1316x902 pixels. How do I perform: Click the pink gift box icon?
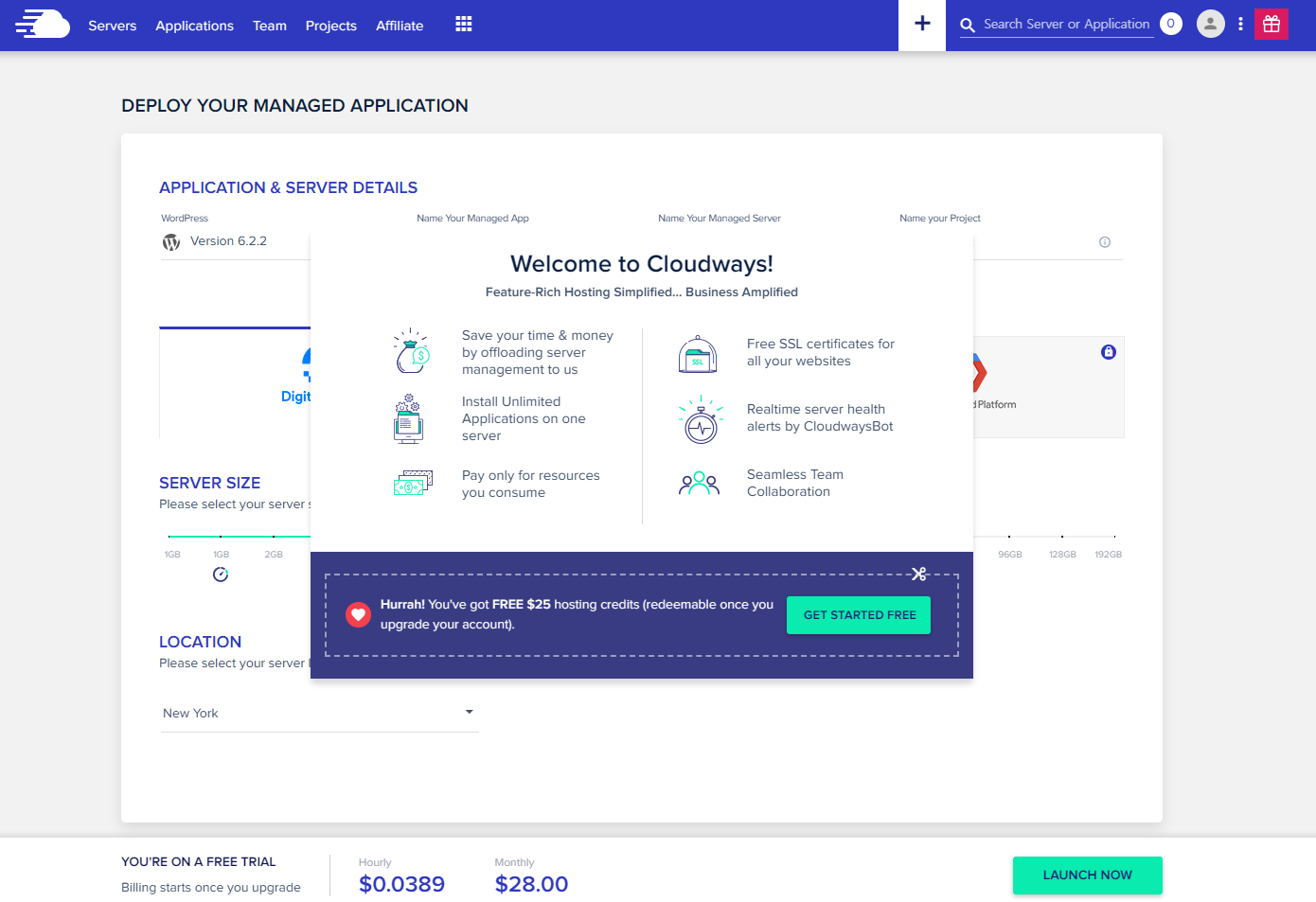[1272, 24]
